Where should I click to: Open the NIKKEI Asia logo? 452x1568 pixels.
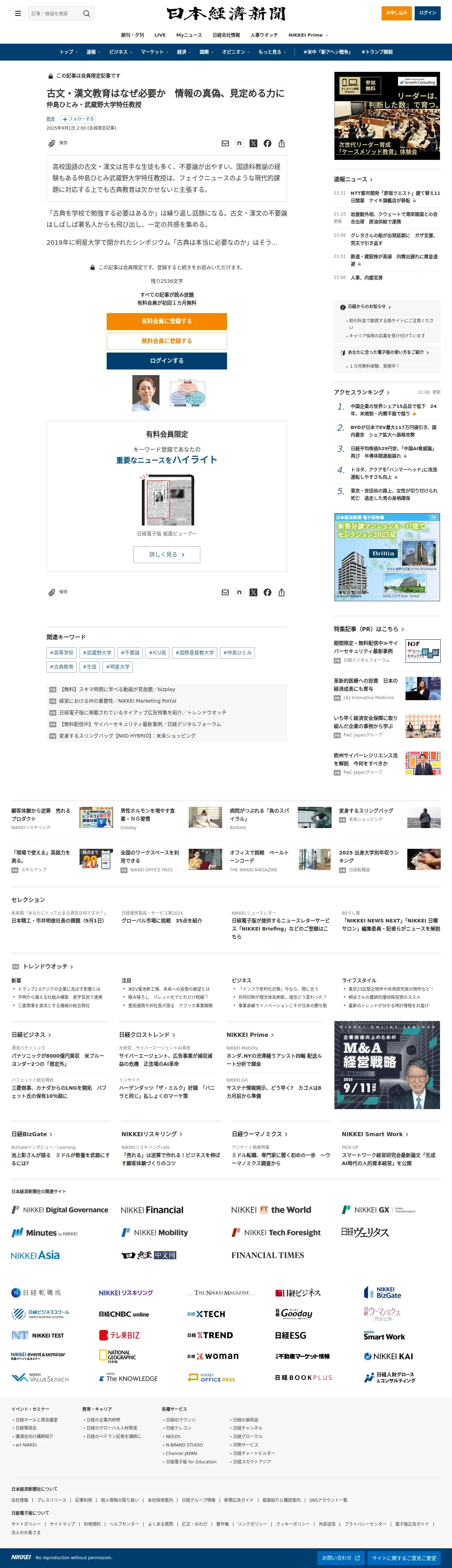(x=35, y=1255)
